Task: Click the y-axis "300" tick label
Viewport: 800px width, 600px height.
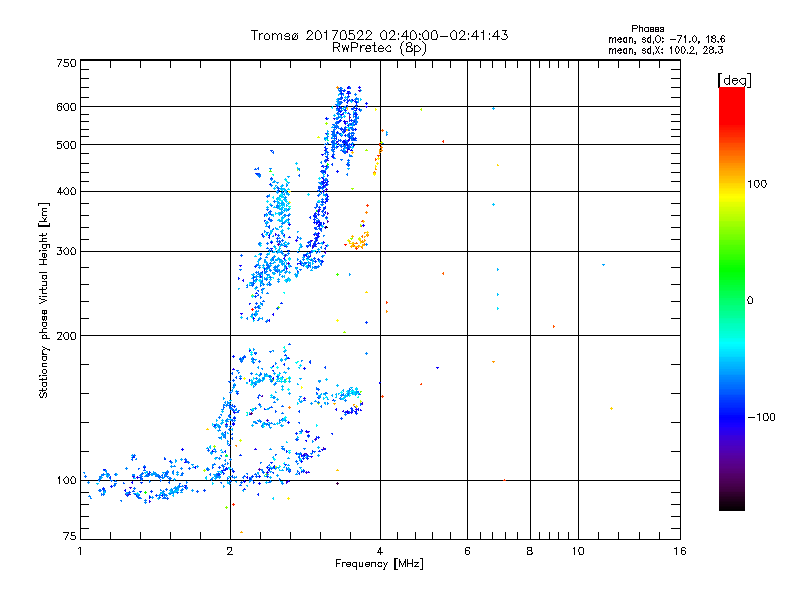Action: click(66, 251)
